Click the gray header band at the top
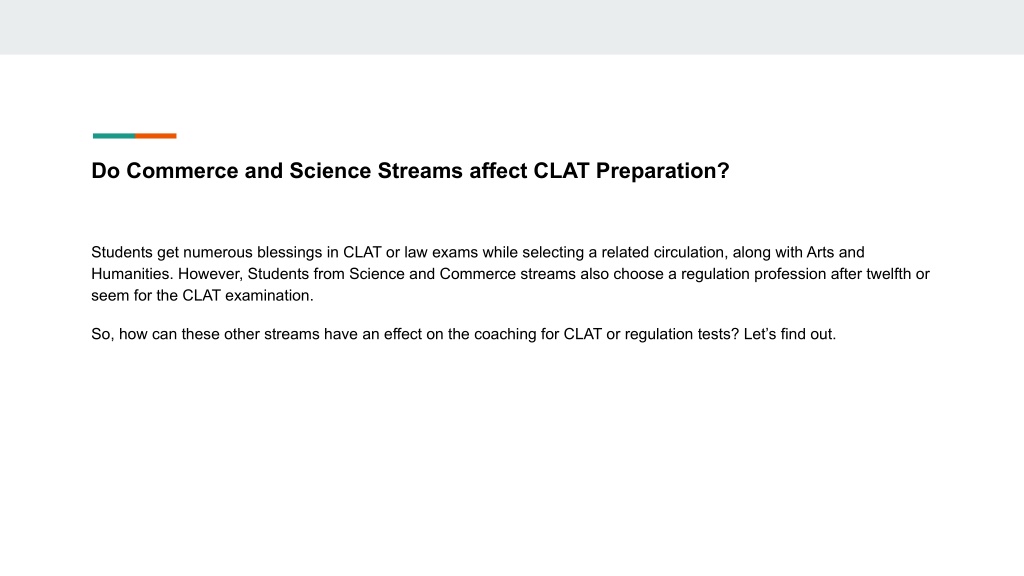Screen dimensions: 1024x576 pyautogui.click(x=512, y=27)
